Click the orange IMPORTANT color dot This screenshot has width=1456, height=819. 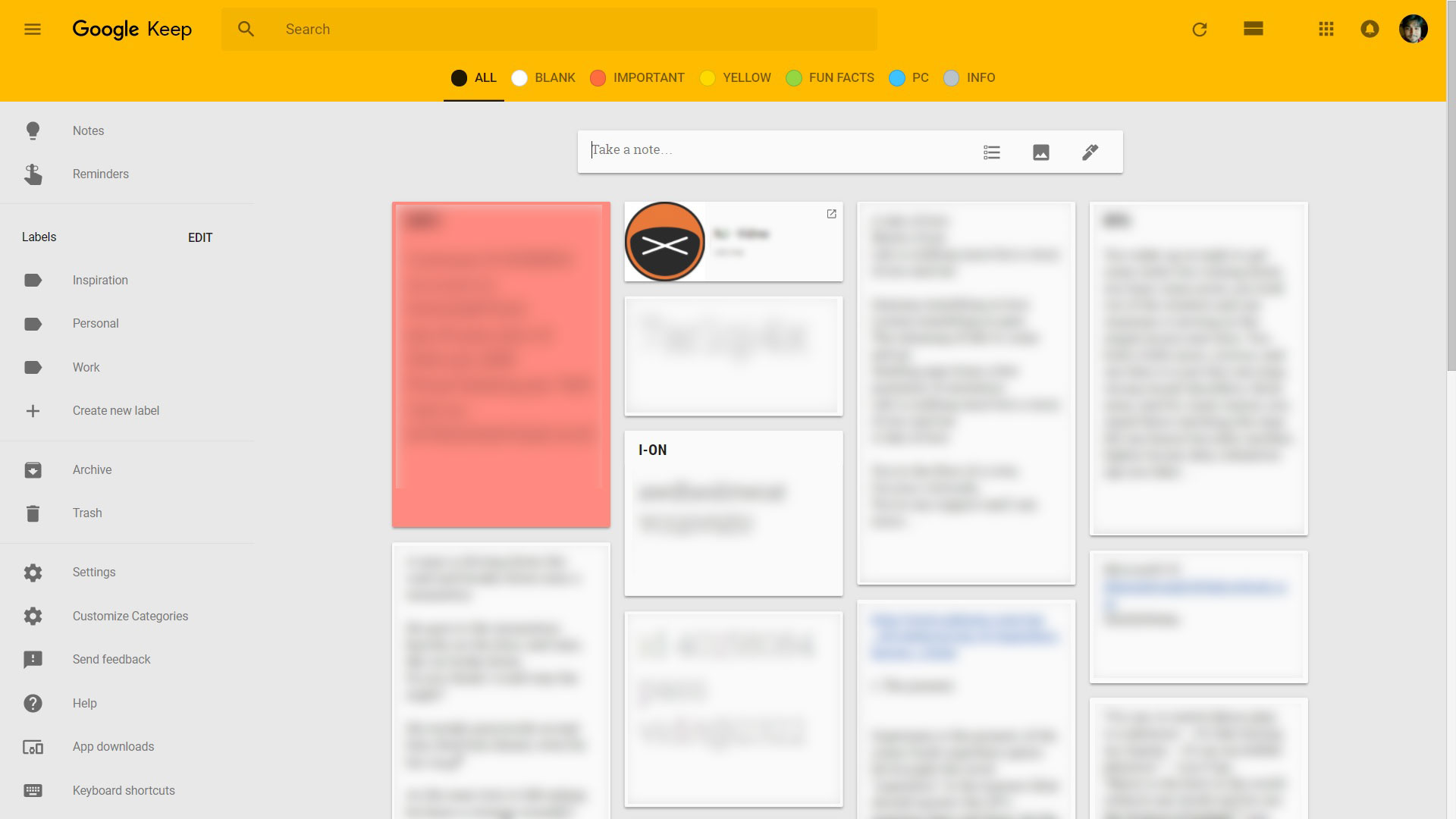pos(598,78)
